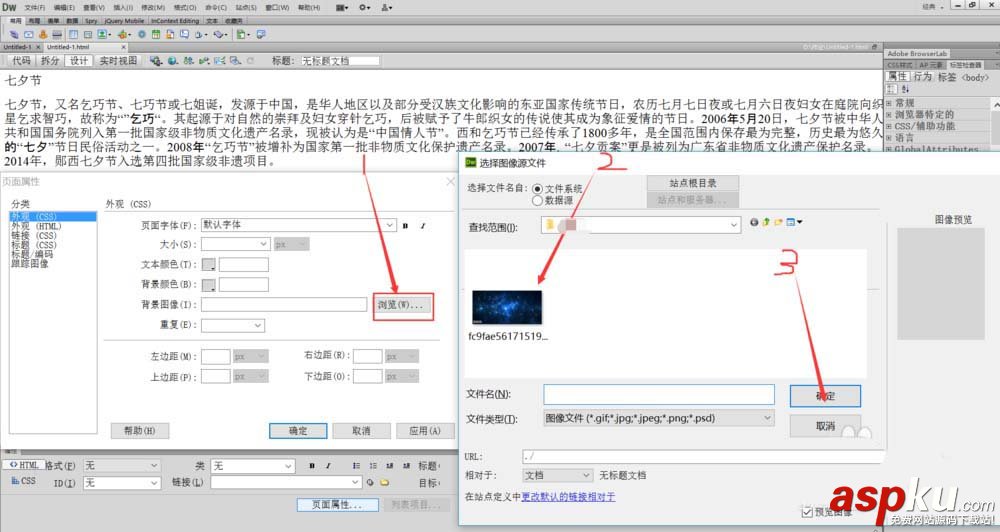Click the 文件名(N) input field
This screenshot has height=532, width=1000.
(659, 394)
